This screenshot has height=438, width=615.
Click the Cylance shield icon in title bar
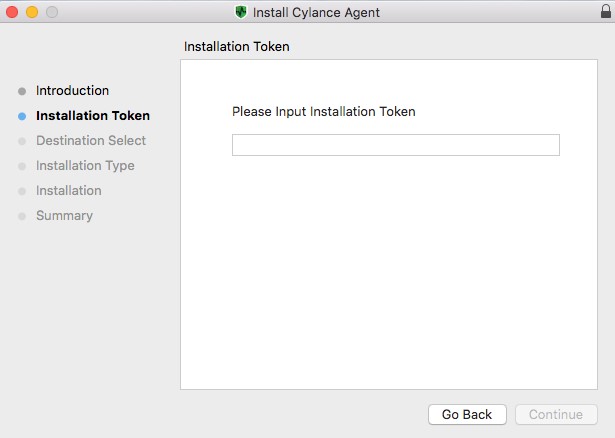pos(241,13)
